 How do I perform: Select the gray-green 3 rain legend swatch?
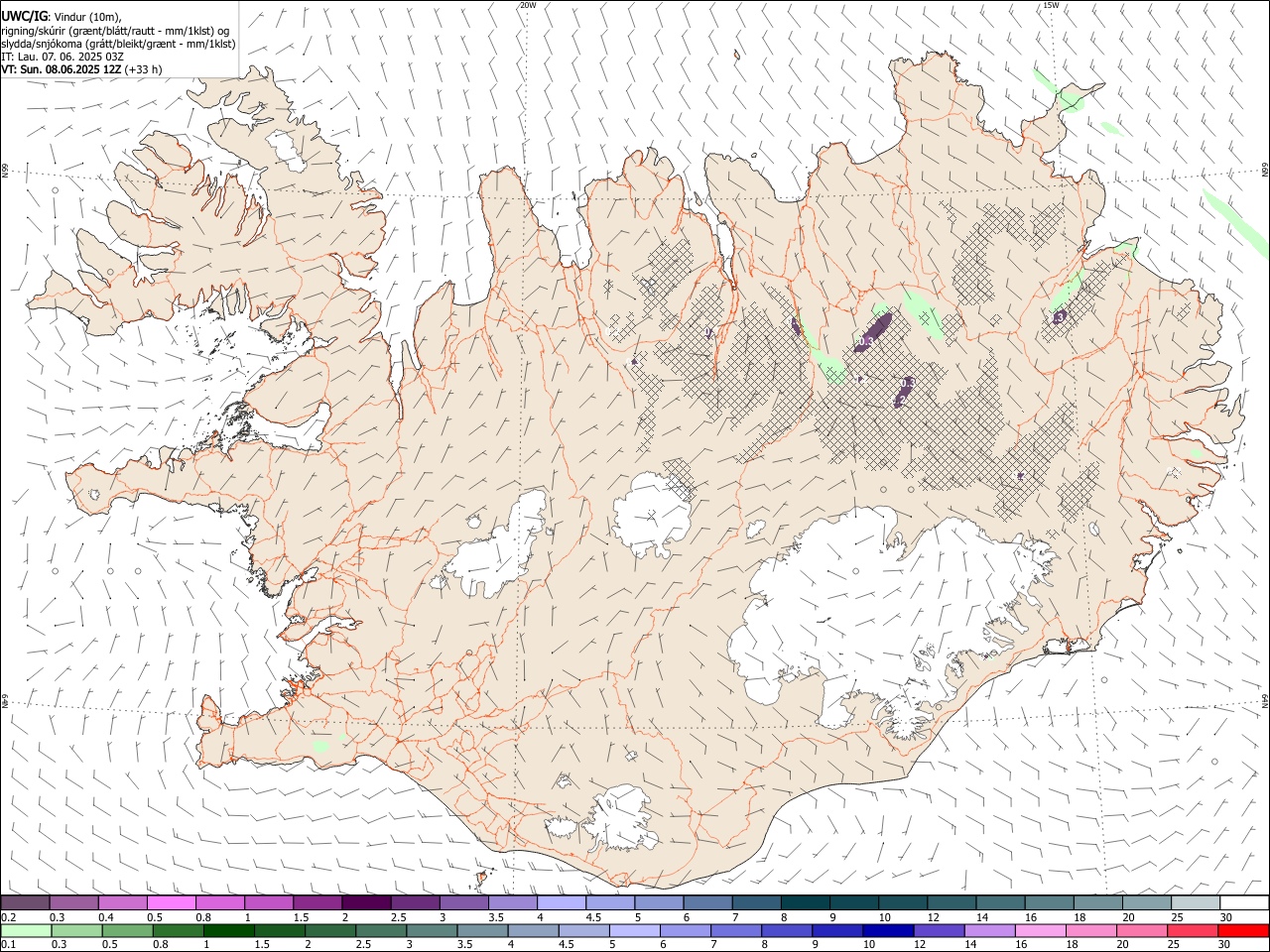pos(432,931)
